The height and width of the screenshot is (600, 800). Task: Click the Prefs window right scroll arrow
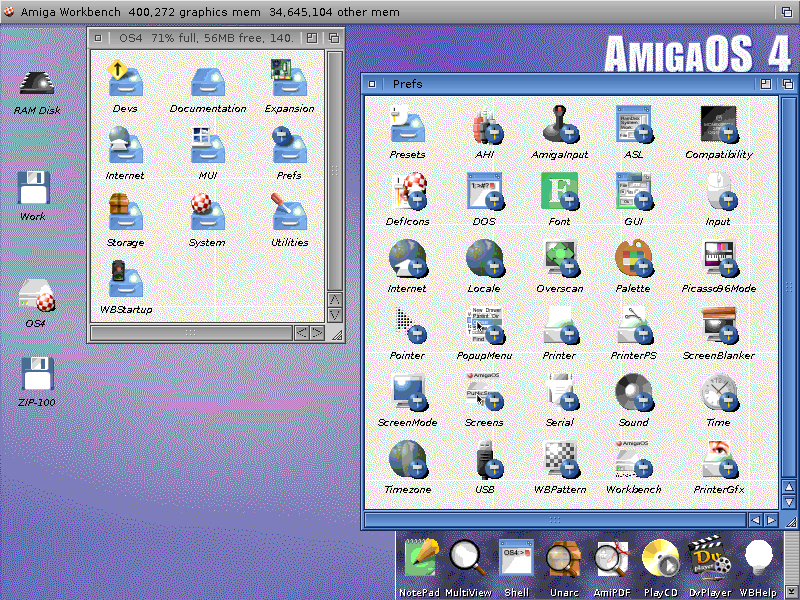(771, 520)
